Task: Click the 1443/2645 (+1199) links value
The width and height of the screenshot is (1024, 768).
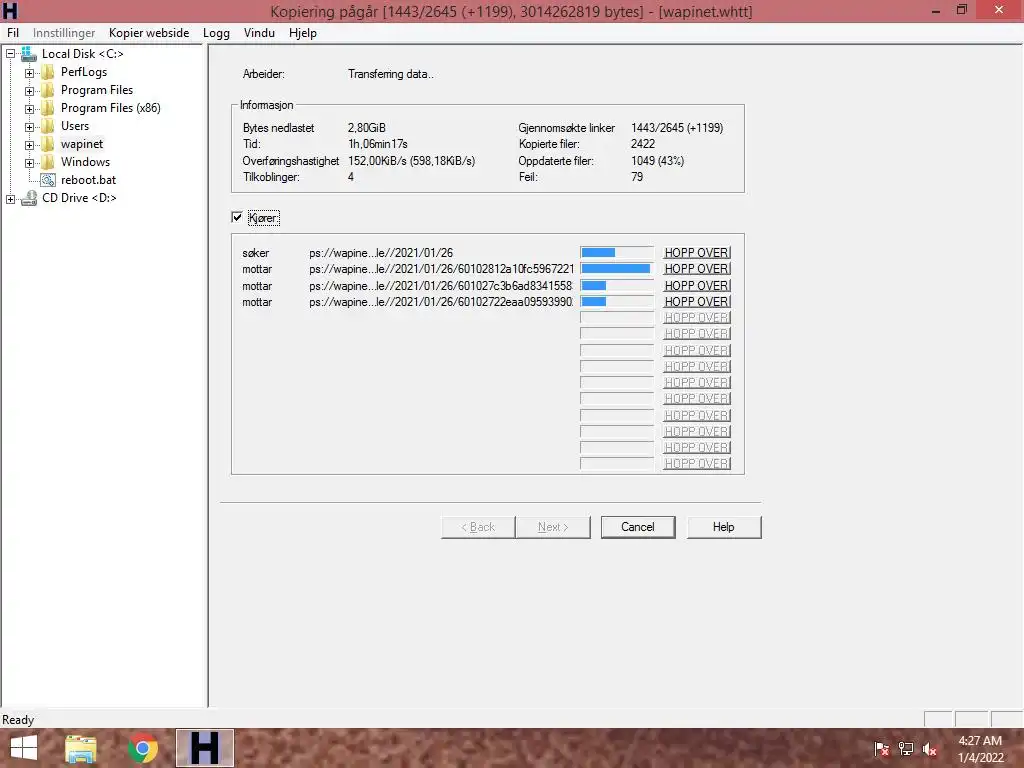Action: tap(677, 128)
